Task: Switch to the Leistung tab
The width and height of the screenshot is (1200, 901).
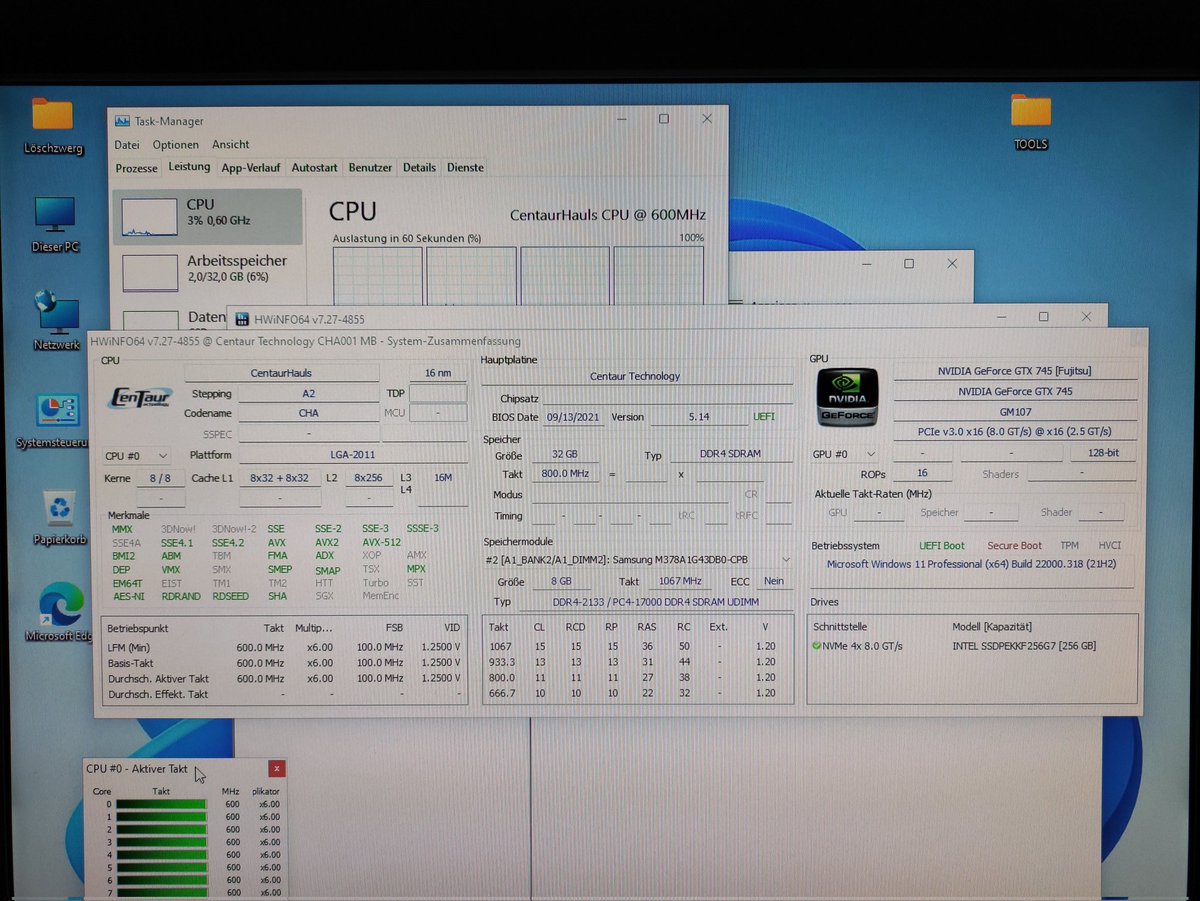Action: (x=189, y=167)
